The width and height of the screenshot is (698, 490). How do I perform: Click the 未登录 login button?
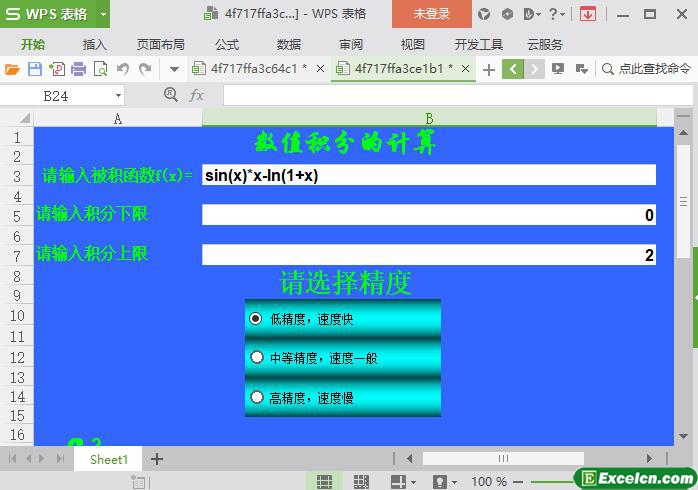coord(431,14)
